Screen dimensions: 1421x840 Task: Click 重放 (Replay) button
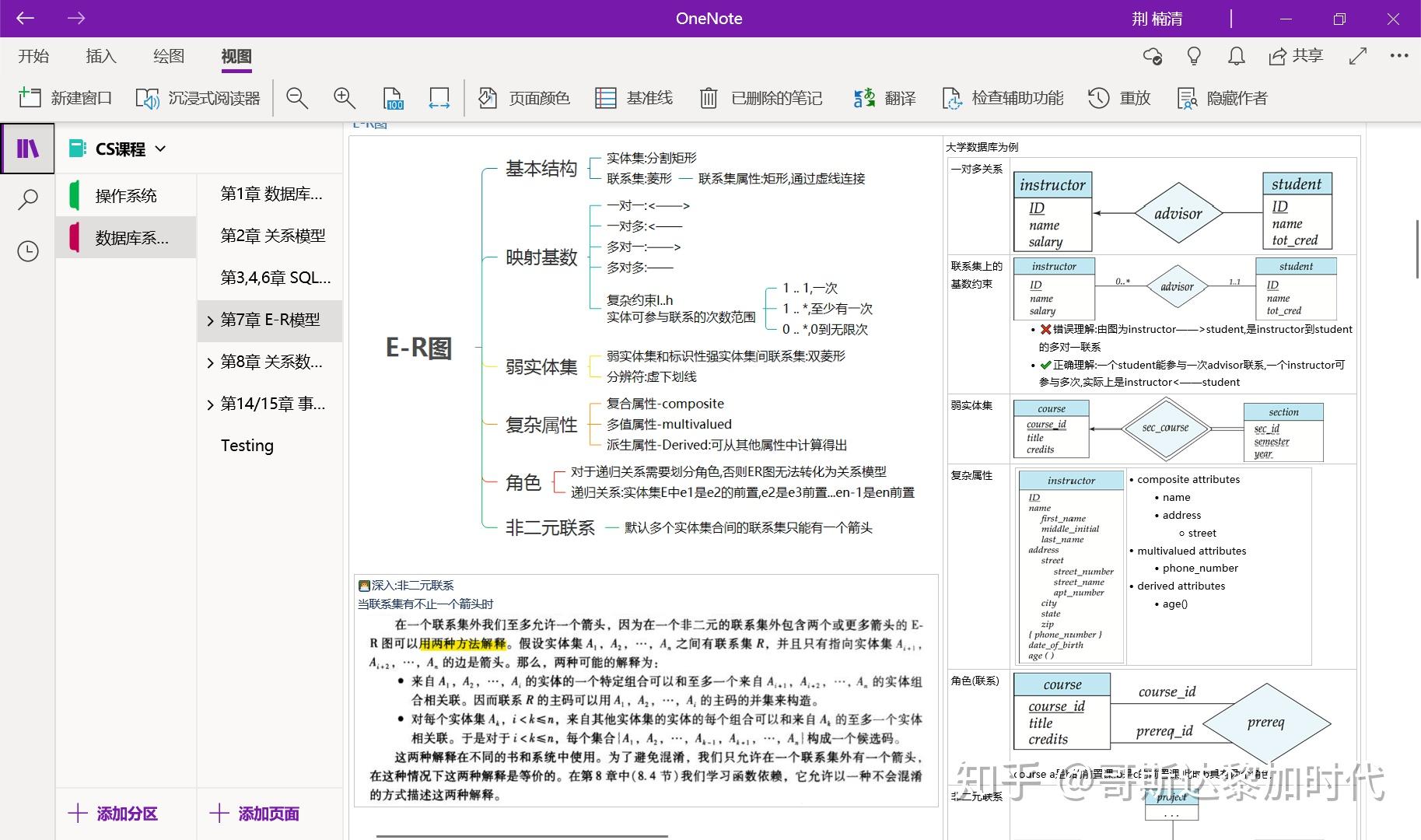point(1119,98)
